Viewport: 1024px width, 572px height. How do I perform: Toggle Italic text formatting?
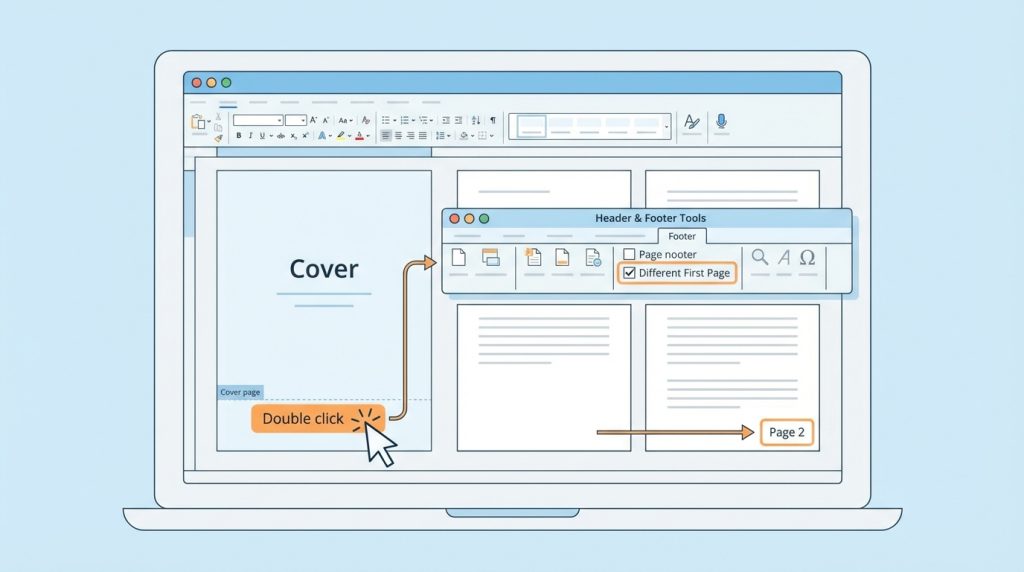click(x=250, y=136)
